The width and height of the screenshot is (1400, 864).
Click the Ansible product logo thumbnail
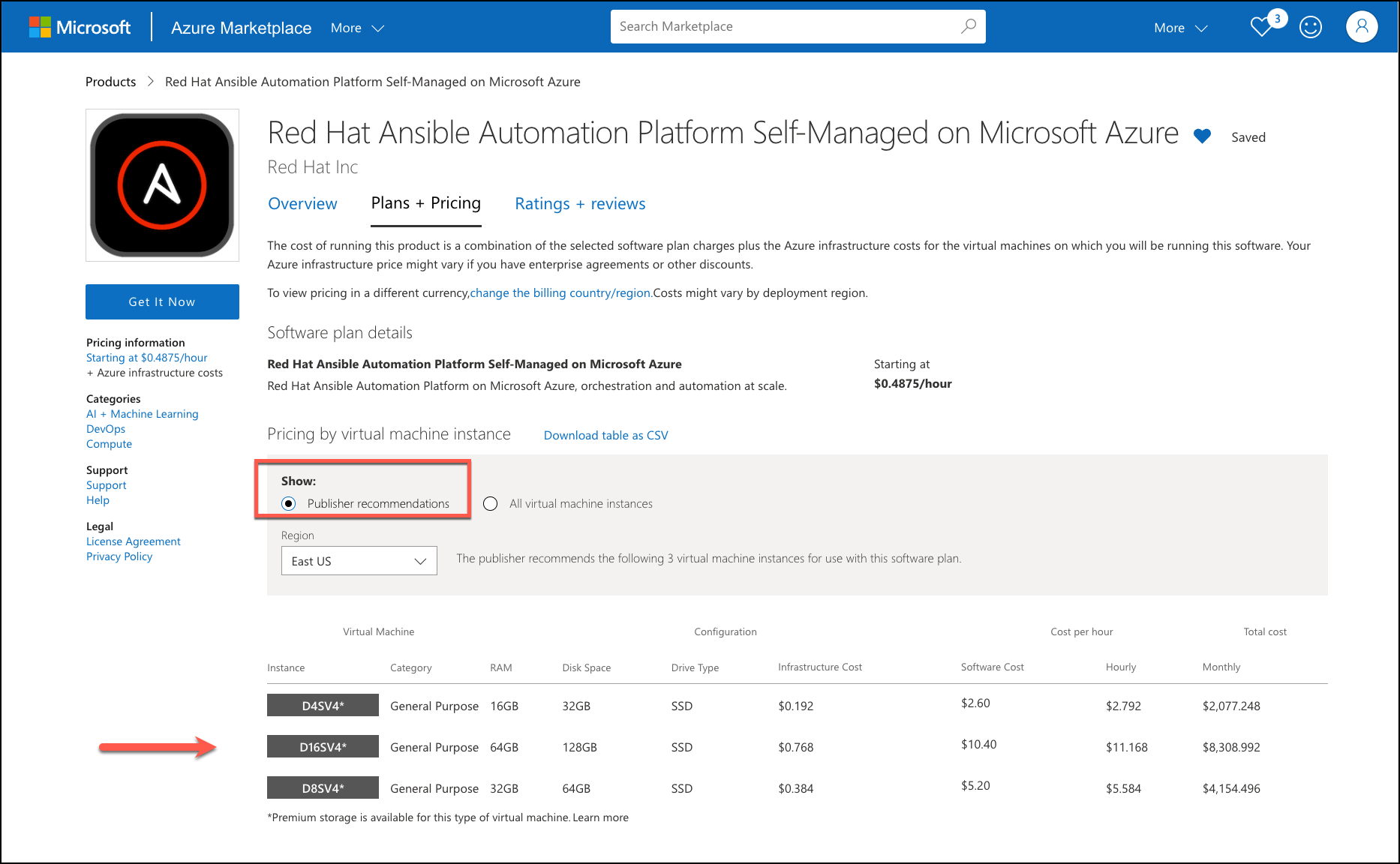click(x=162, y=185)
